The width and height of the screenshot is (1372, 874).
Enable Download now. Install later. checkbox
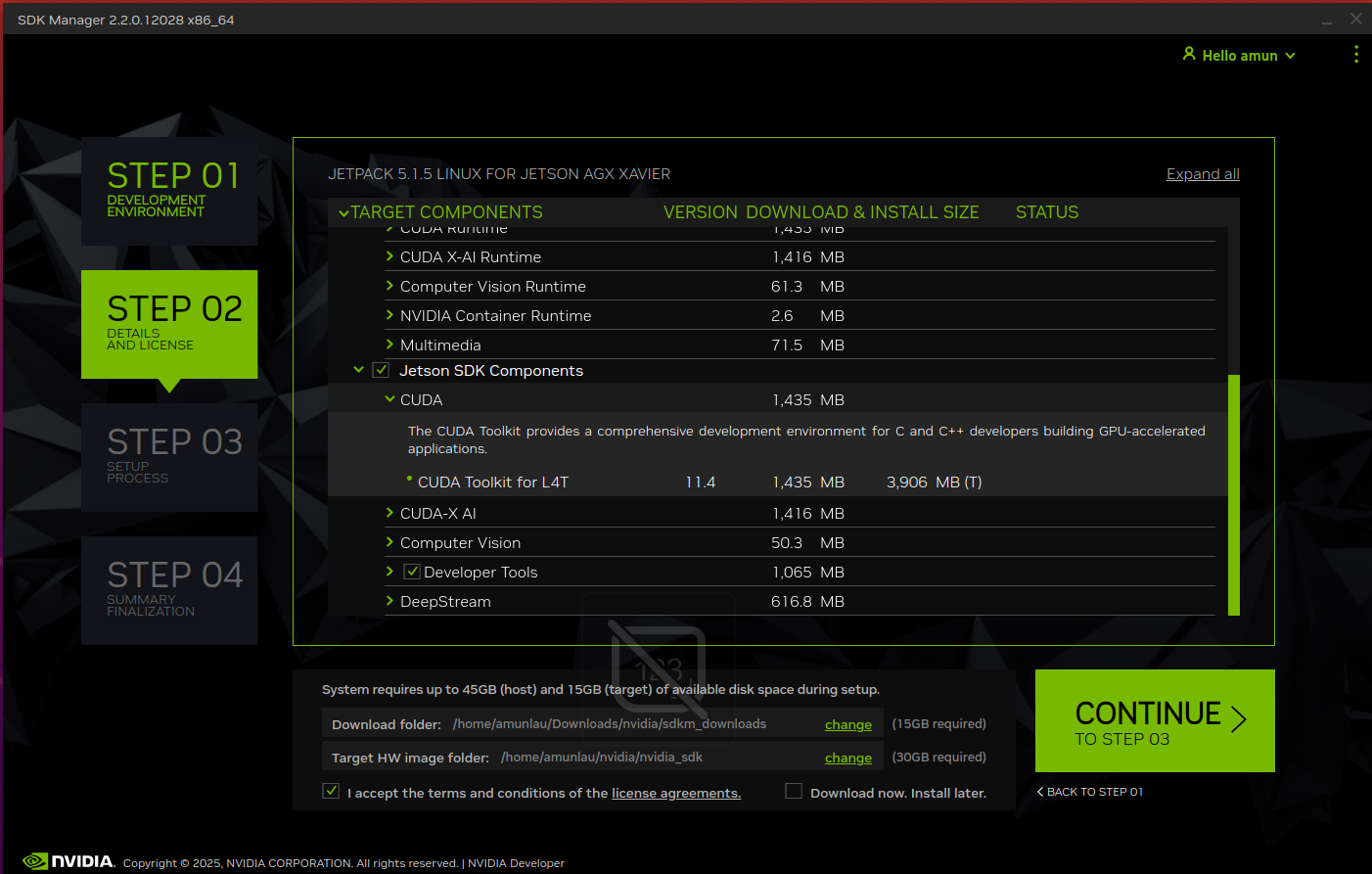pos(794,791)
